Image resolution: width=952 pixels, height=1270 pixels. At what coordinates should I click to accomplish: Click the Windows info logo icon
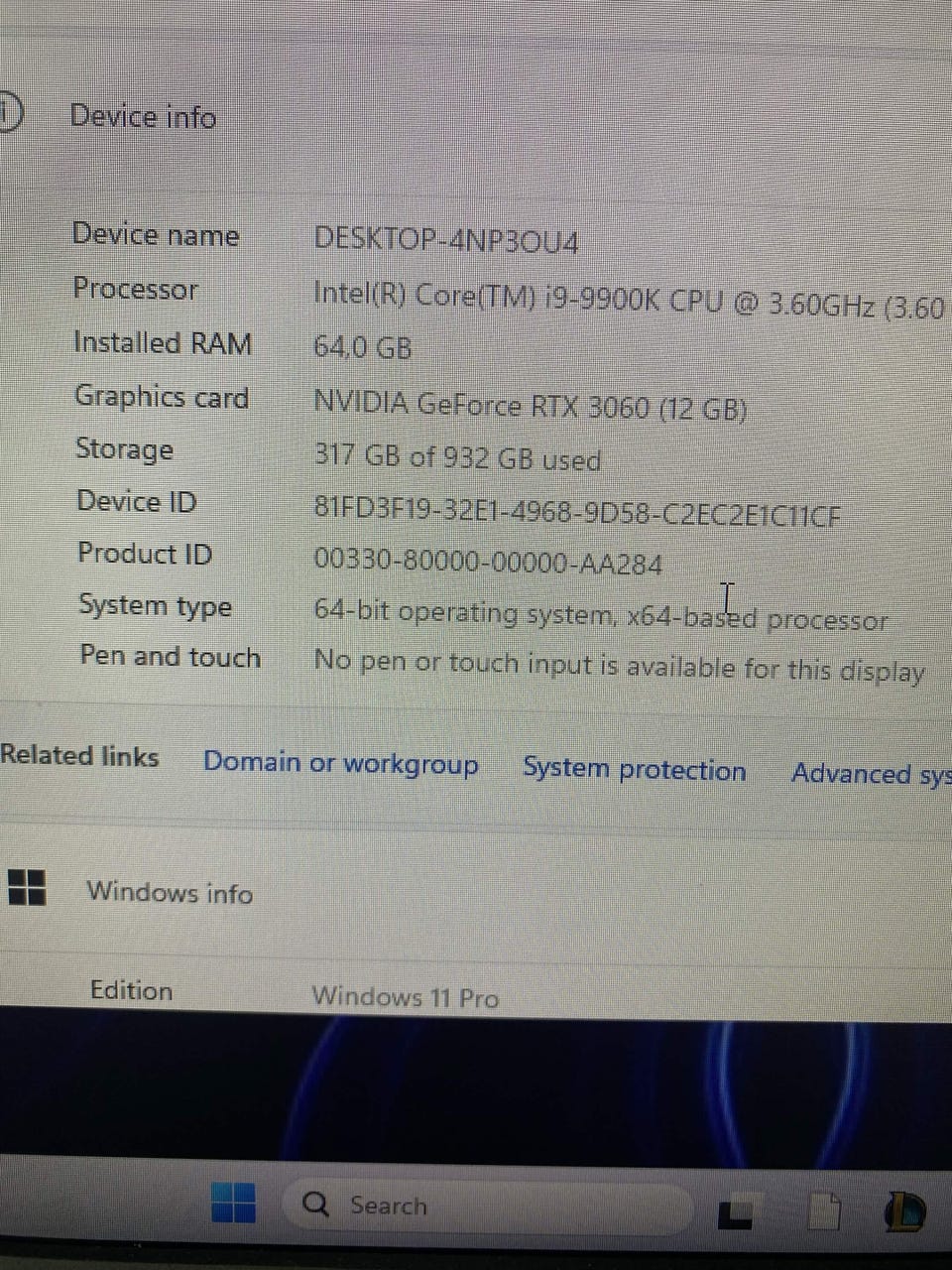pos(27,887)
